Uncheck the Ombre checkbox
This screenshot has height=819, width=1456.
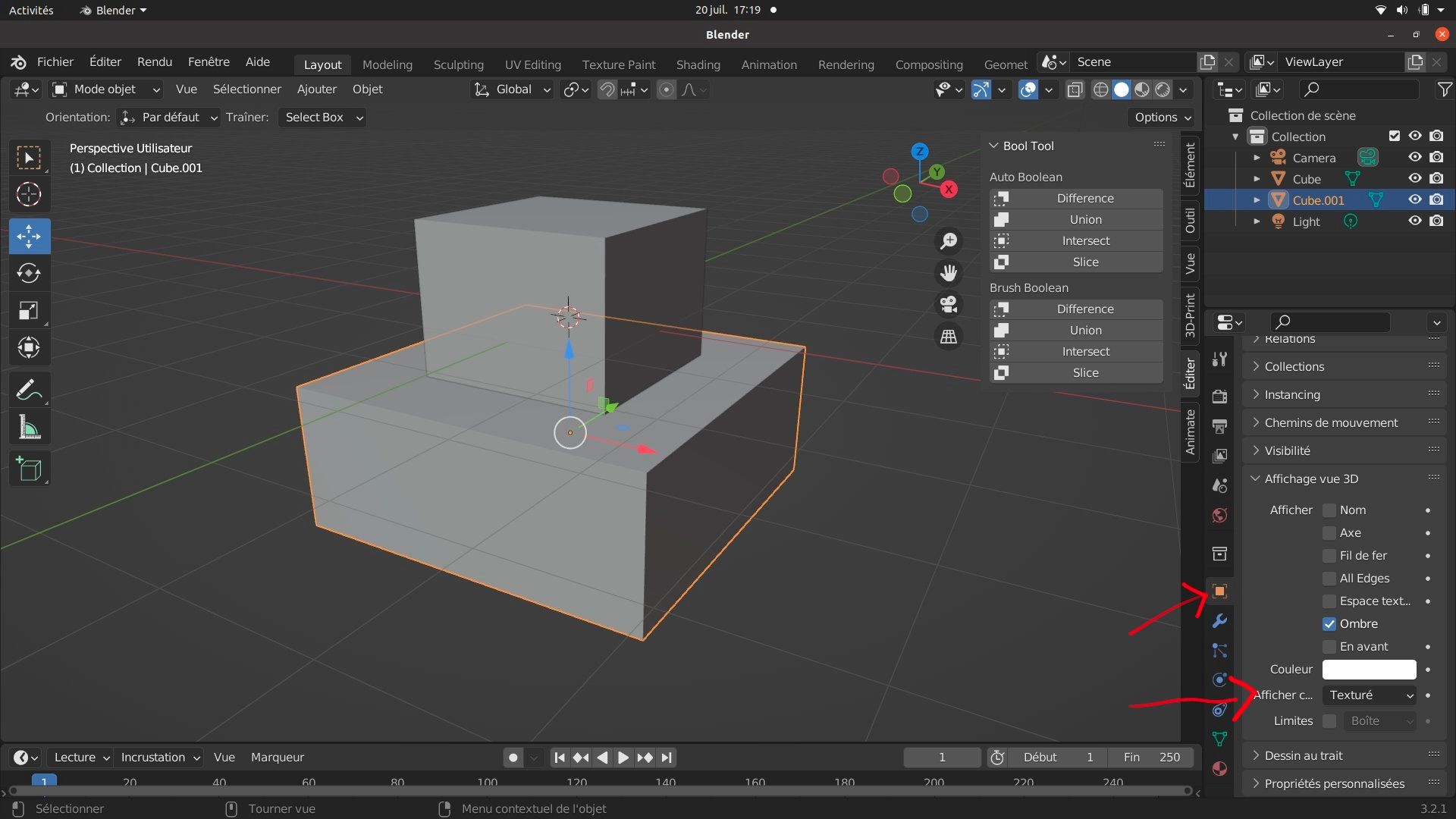(1329, 624)
